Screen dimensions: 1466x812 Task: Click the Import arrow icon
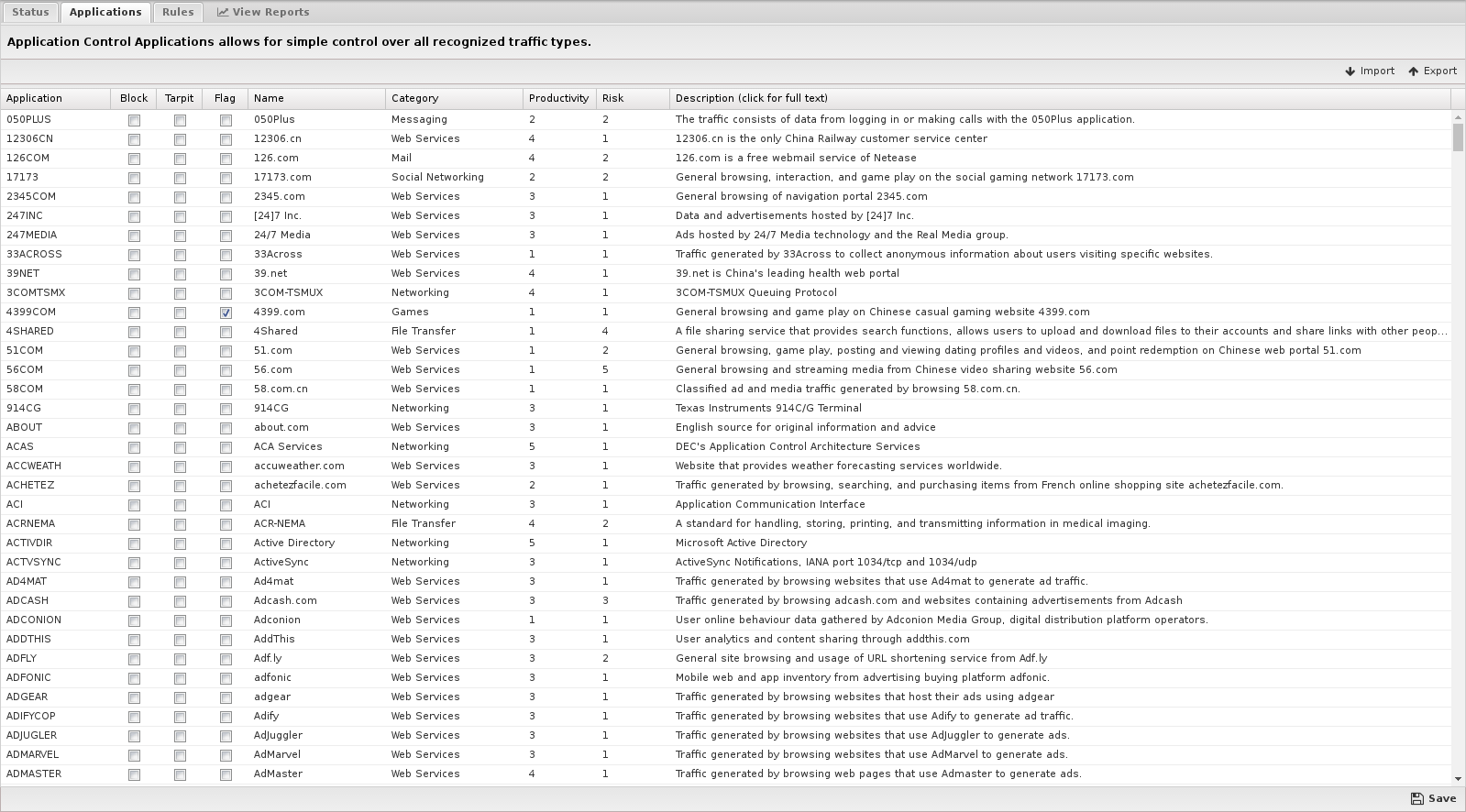(x=1350, y=71)
